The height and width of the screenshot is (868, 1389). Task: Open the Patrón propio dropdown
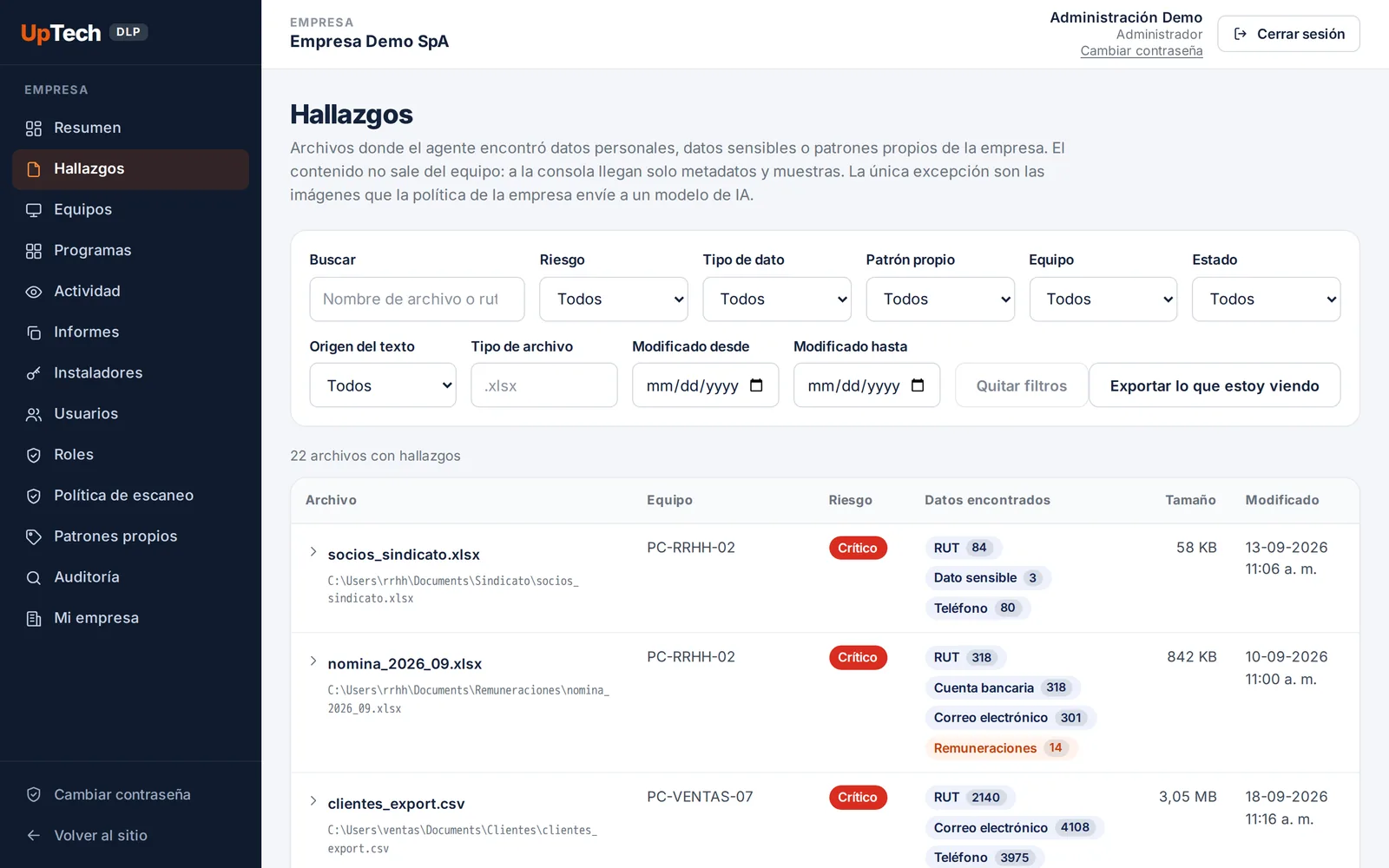[940, 299]
